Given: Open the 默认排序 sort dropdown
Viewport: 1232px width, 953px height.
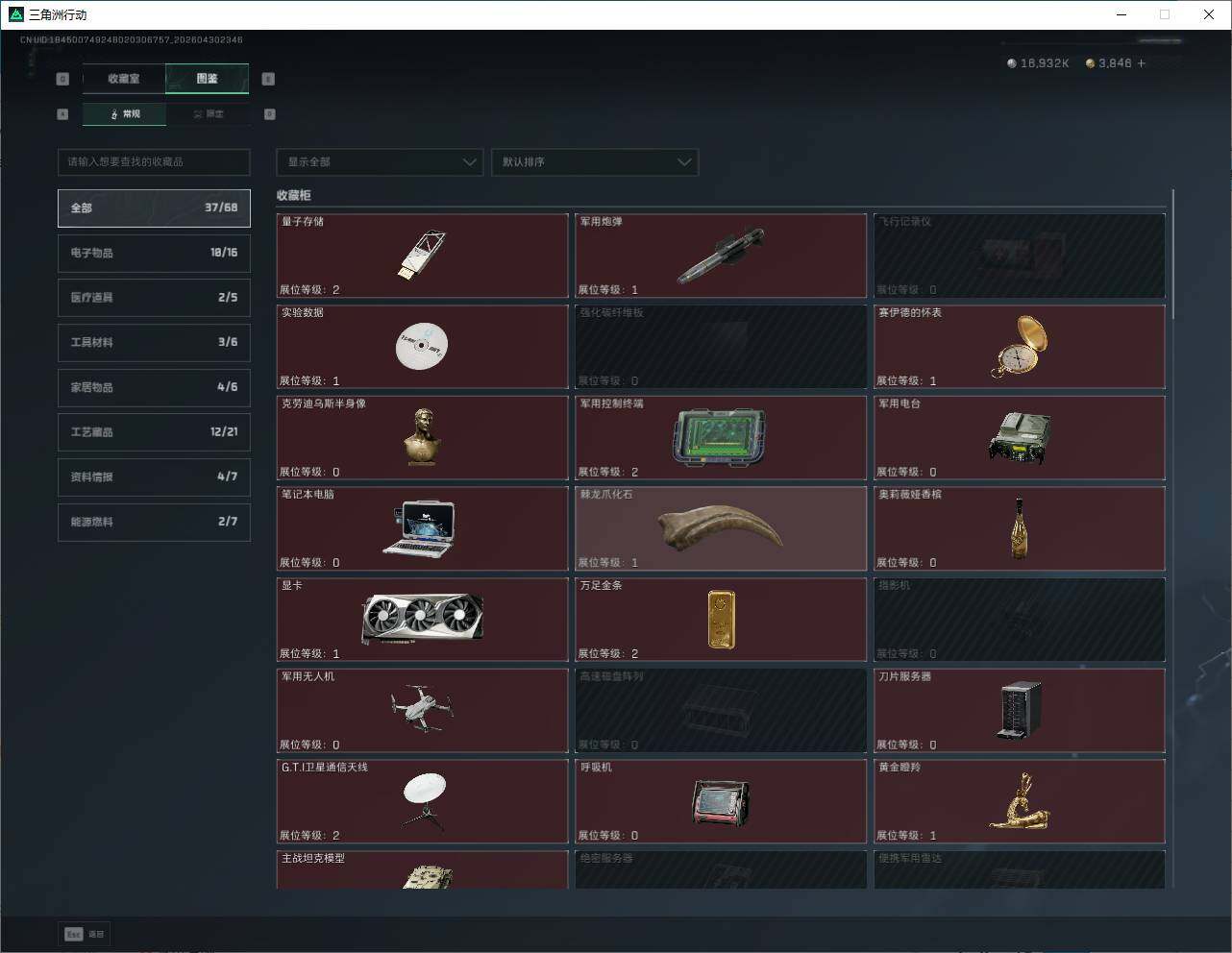Looking at the screenshot, I should tap(595, 162).
